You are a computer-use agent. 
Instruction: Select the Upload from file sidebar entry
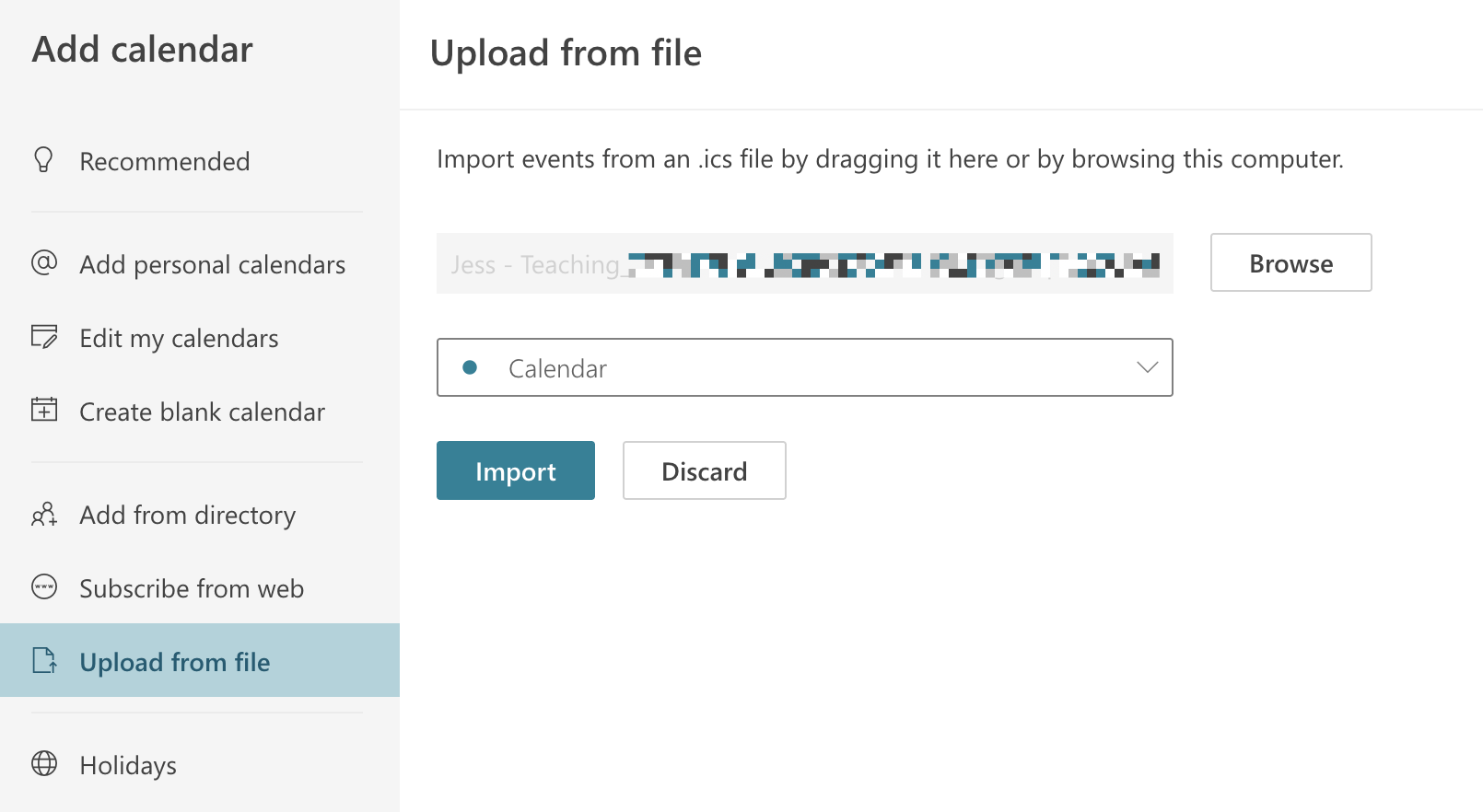click(174, 661)
